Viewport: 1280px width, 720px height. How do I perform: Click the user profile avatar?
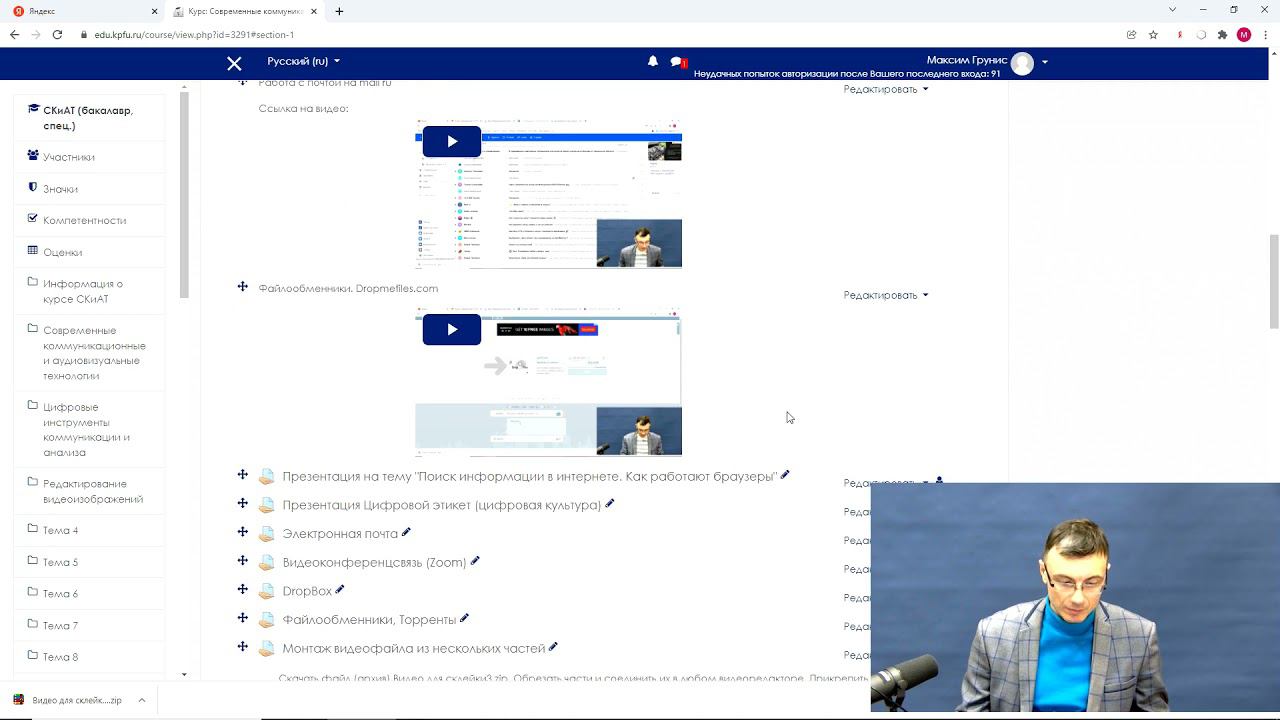pyautogui.click(x=1022, y=62)
